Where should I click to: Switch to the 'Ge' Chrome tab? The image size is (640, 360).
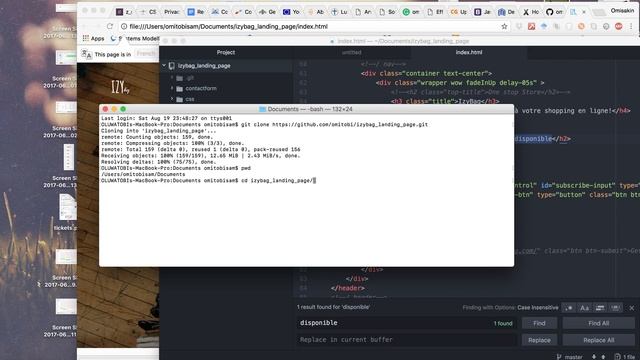click(x=267, y=12)
